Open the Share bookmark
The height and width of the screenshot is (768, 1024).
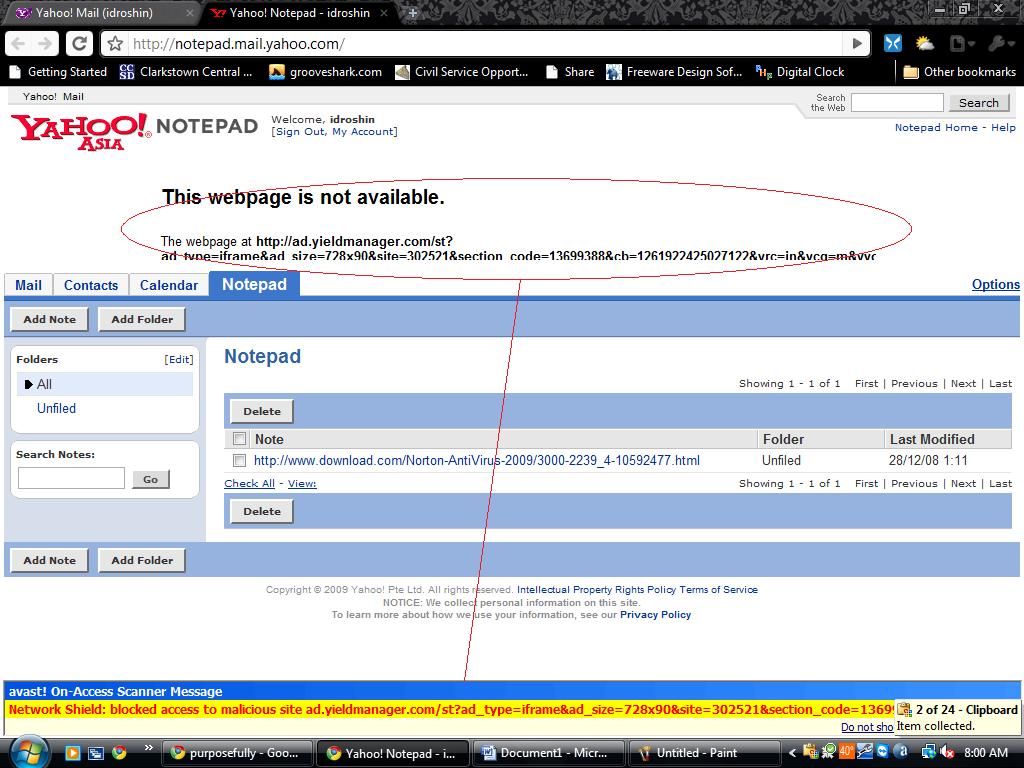point(570,72)
